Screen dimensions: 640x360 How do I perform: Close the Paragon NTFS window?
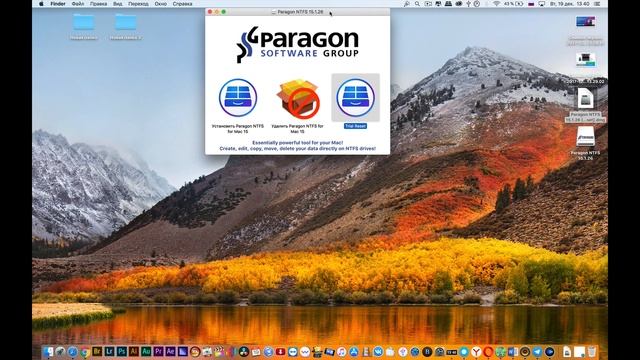[210, 12]
